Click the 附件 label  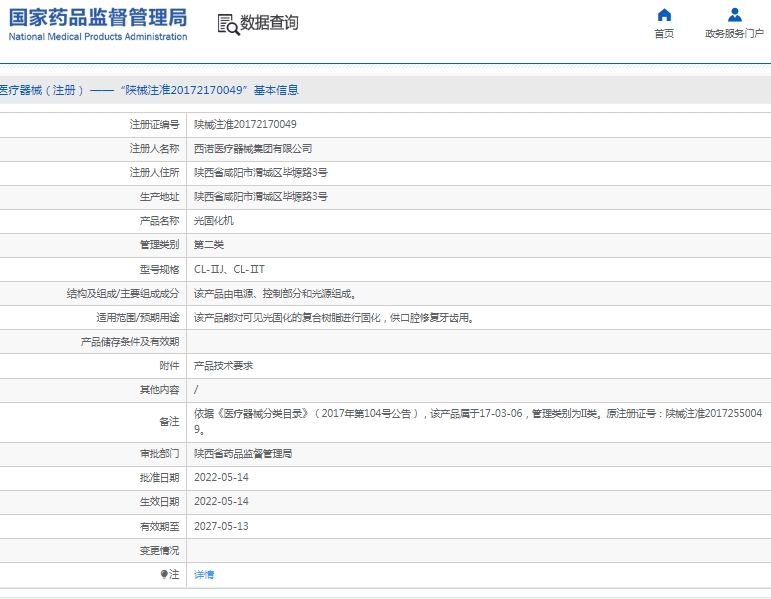click(169, 366)
